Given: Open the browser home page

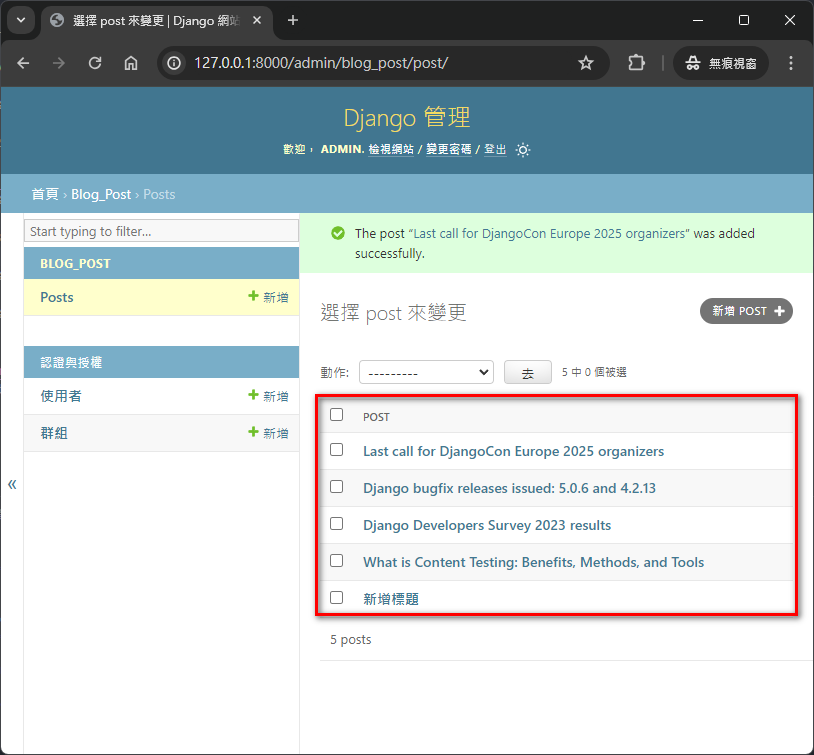Looking at the screenshot, I should click(x=131, y=63).
